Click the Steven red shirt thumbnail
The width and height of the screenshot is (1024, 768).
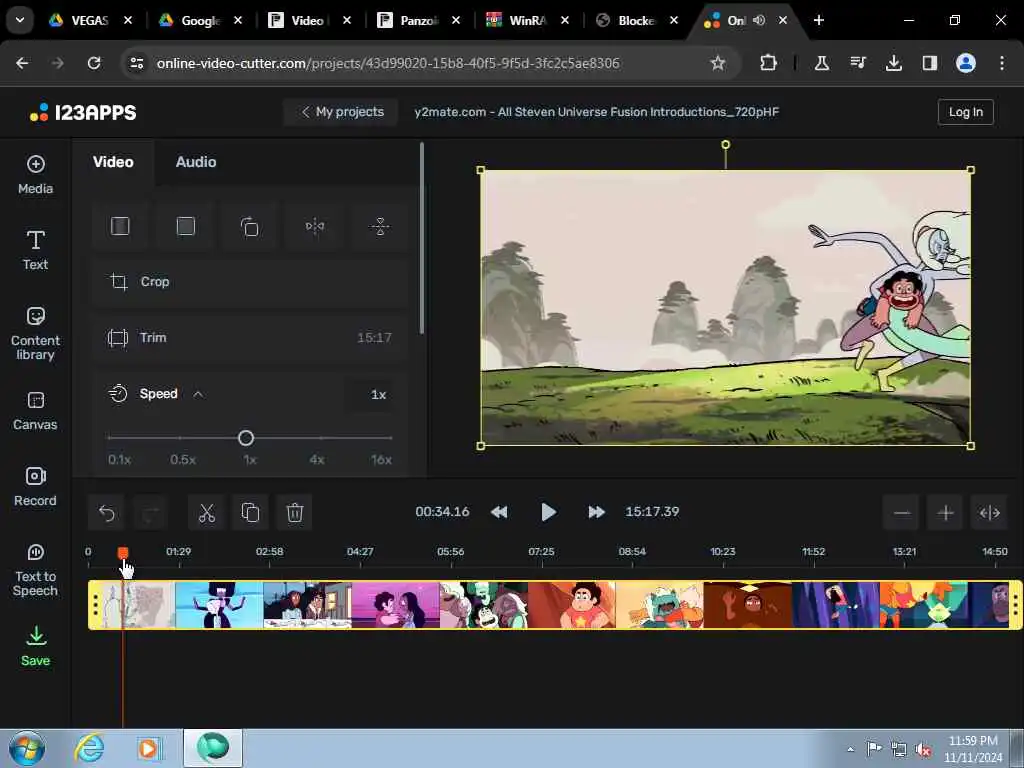[x=571, y=605]
